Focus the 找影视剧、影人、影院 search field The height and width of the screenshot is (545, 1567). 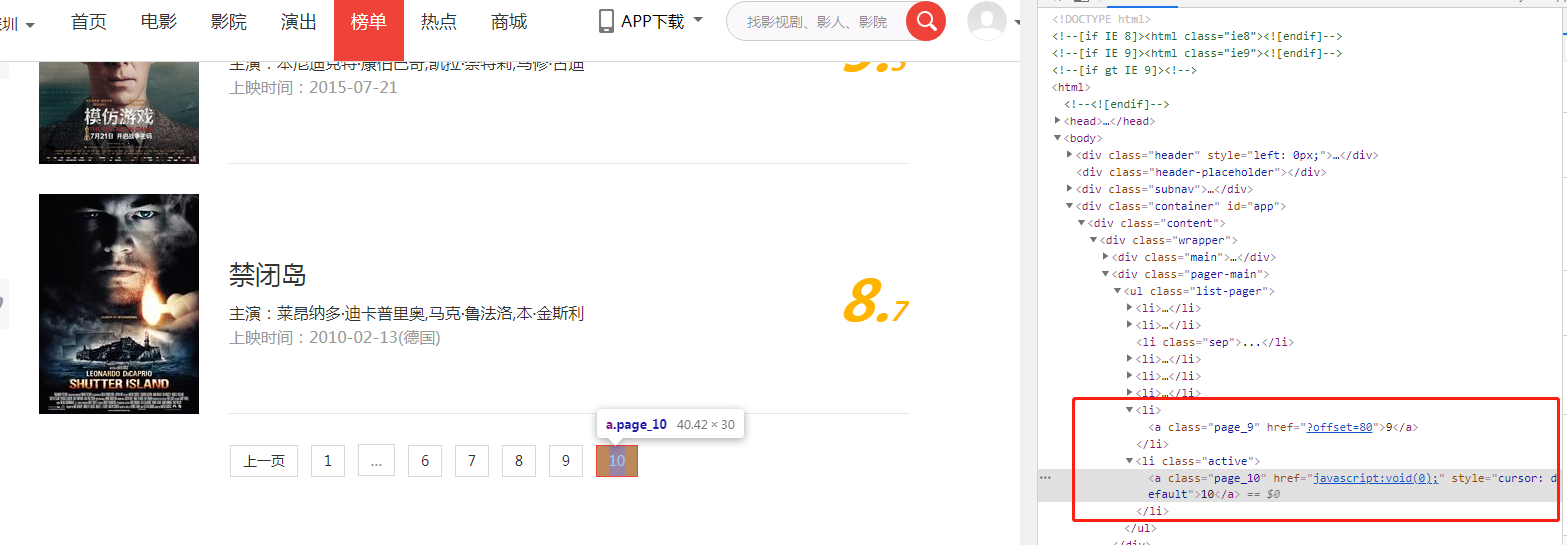coord(816,22)
